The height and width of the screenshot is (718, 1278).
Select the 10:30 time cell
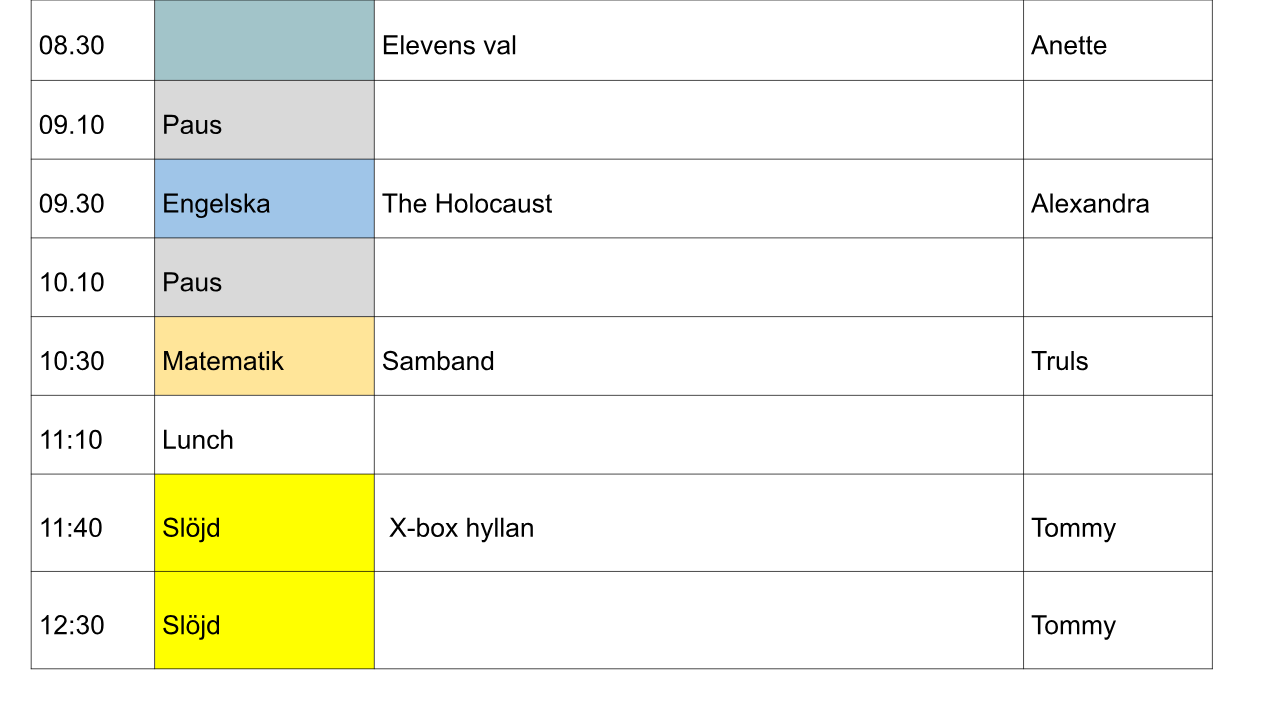click(92, 360)
